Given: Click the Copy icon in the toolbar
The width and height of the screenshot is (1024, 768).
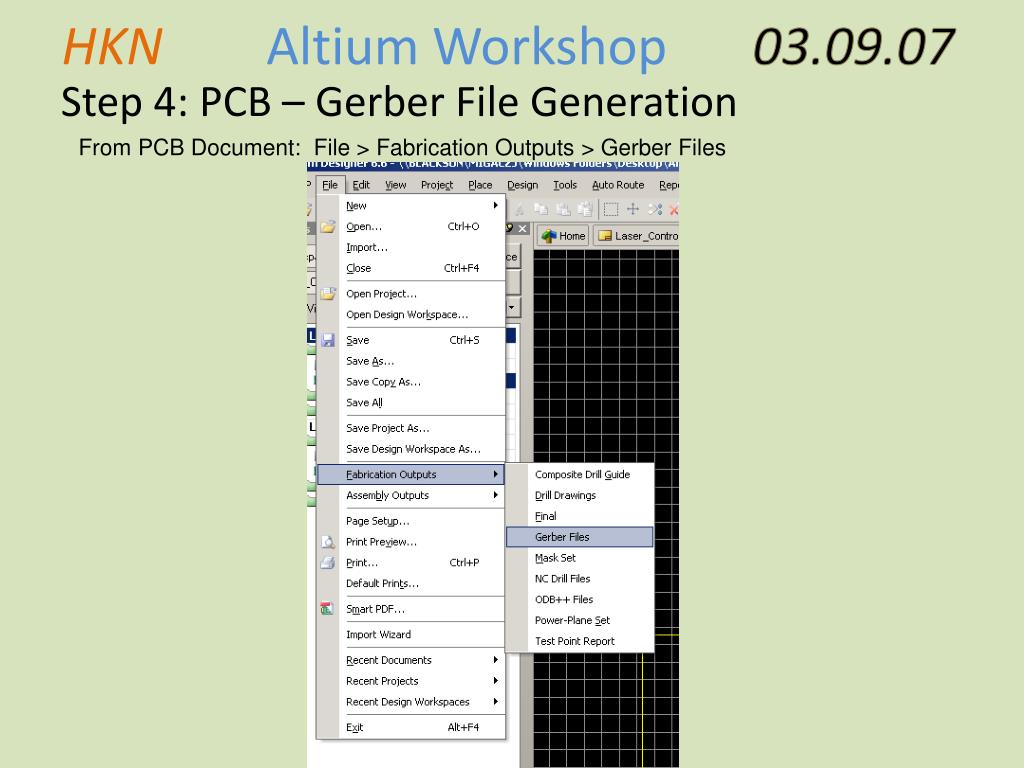Looking at the screenshot, I should coord(541,209).
